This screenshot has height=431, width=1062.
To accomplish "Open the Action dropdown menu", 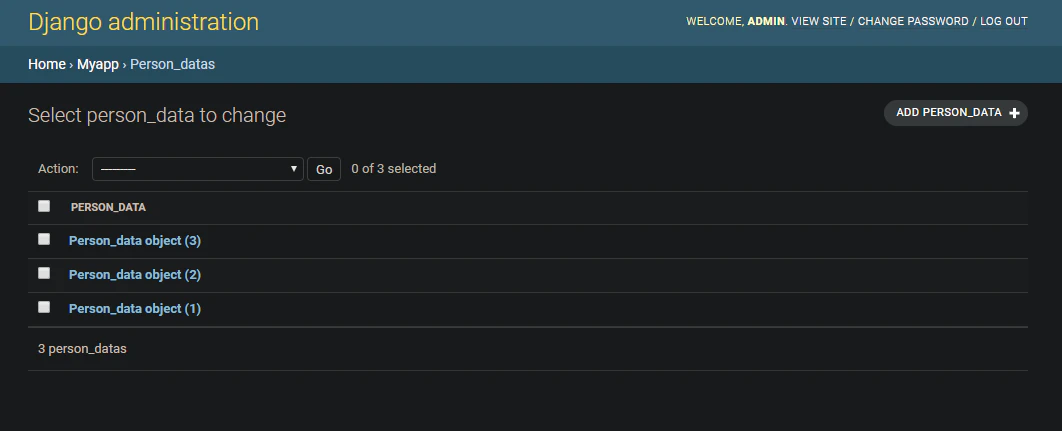I will (x=198, y=169).
